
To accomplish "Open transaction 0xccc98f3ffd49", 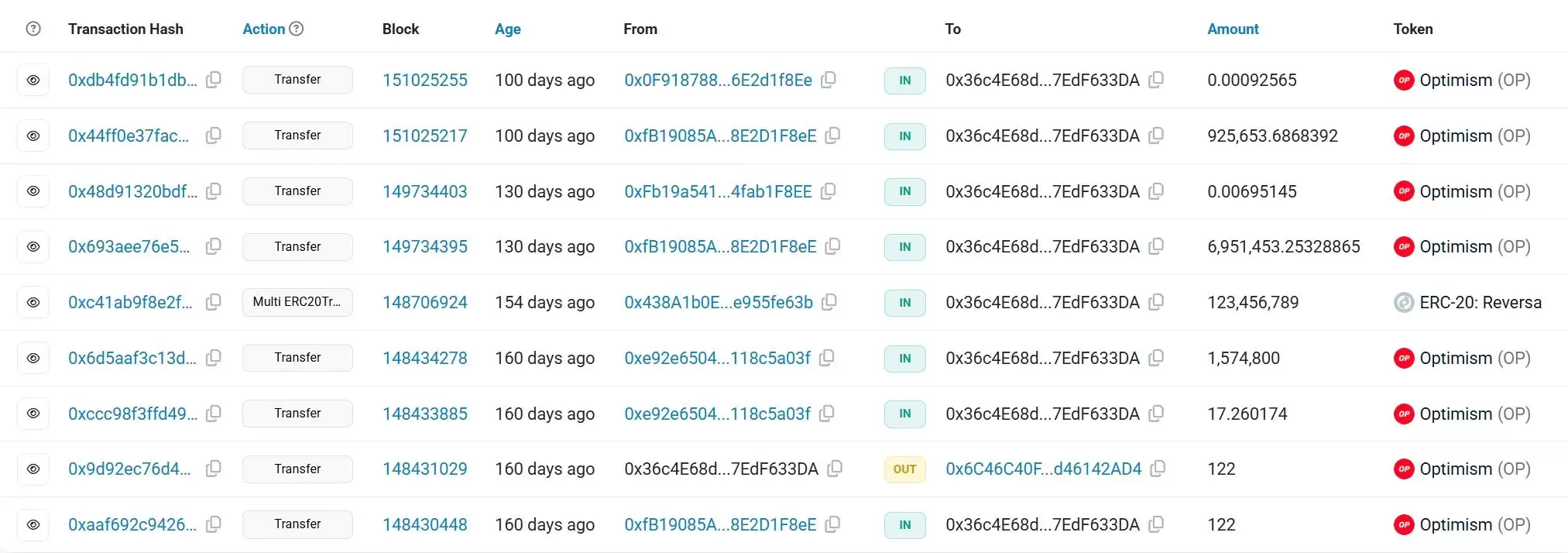I will (x=132, y=414).
